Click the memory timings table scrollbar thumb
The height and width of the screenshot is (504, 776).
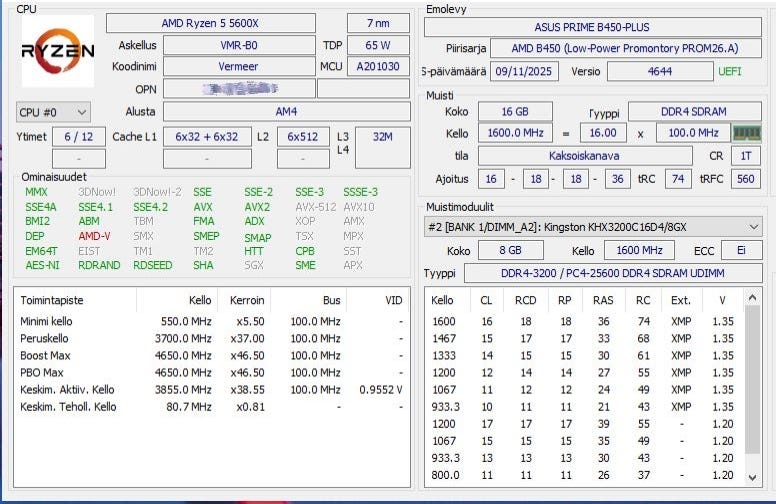point(753,380)
